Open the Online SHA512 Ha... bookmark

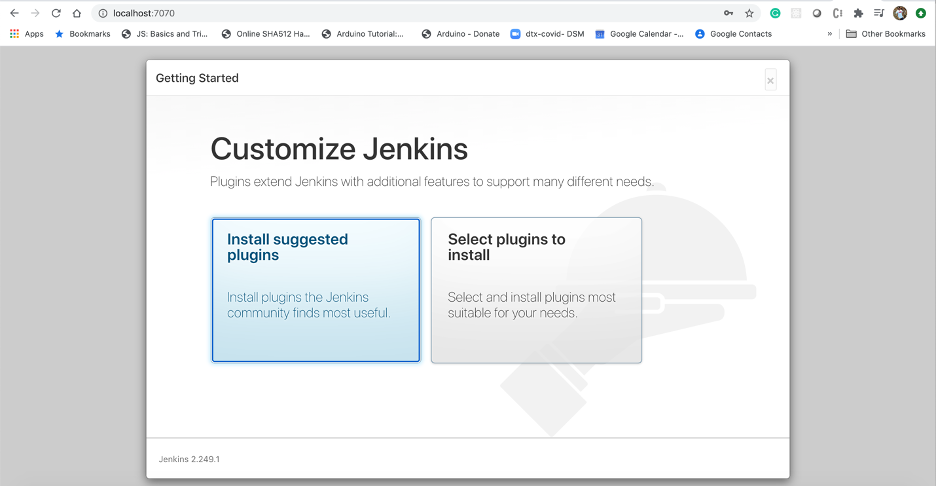pyautogui.click(x=266, y=34)
